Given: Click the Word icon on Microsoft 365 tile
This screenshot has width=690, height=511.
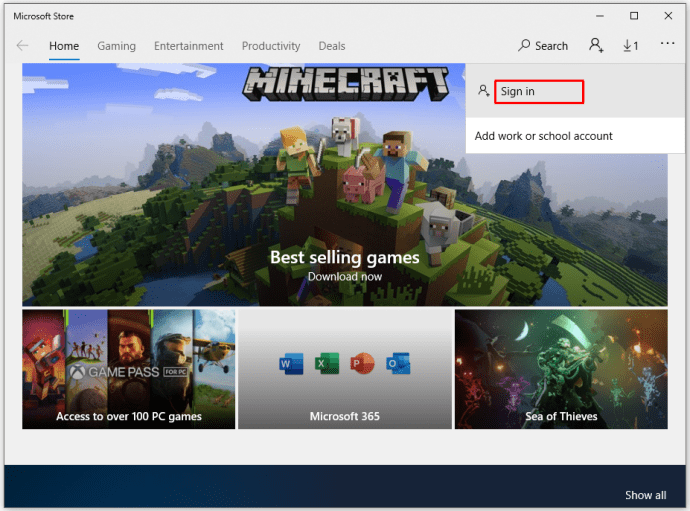Looking at the screenshot, I should tap(291, 364).
